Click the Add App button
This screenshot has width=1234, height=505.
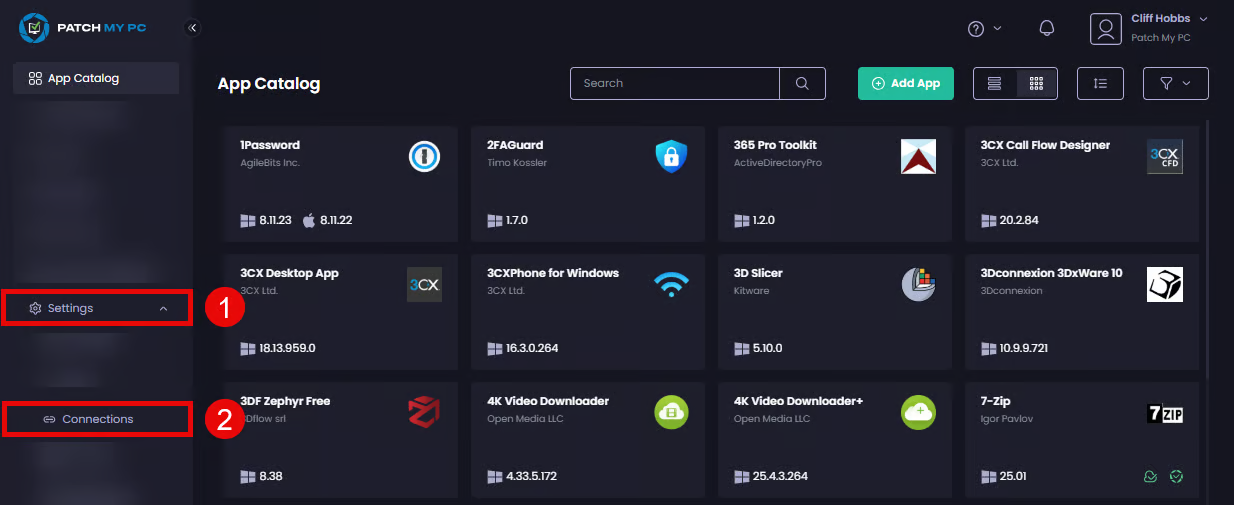tap(905, 84)
